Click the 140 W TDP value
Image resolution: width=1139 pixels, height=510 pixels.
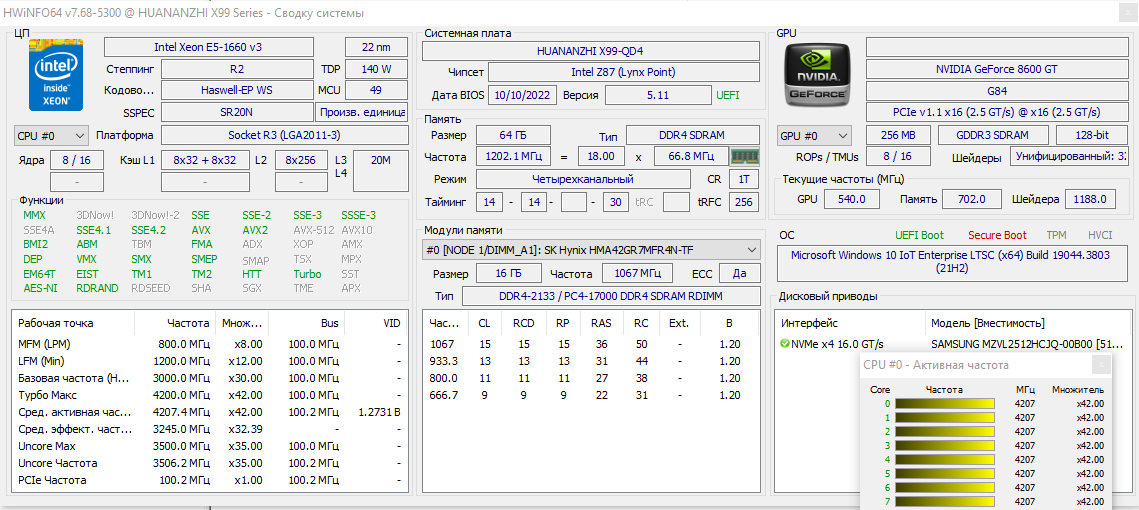[x=376, y=70]
